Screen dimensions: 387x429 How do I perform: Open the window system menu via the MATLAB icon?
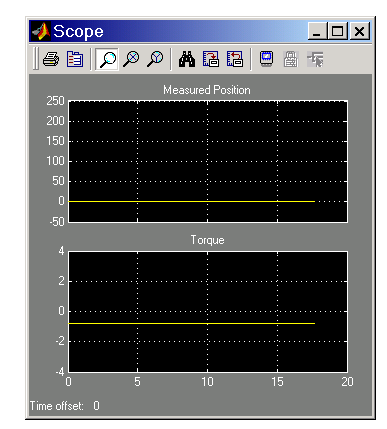[x=41, y=31]
